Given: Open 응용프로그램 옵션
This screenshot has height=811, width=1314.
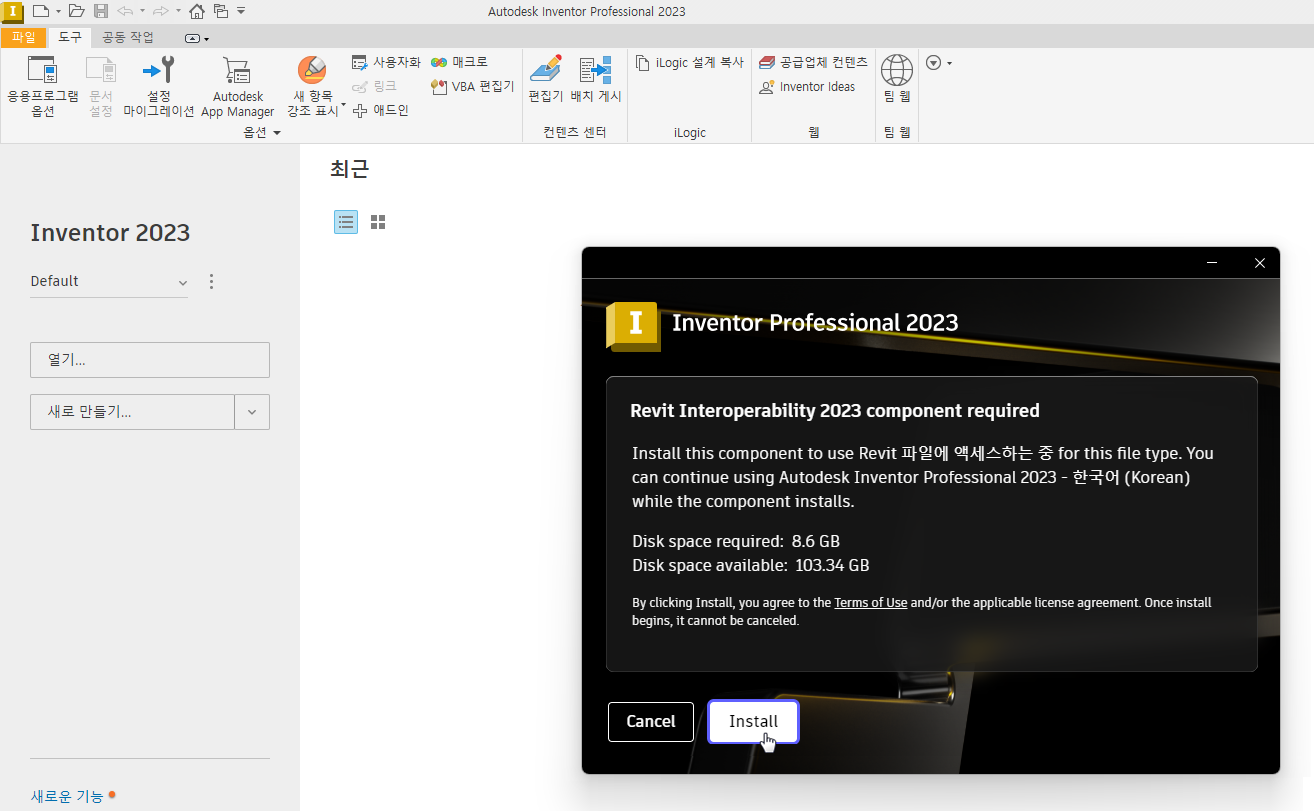Looking at the screenshot, I should [x=42, y=87].
